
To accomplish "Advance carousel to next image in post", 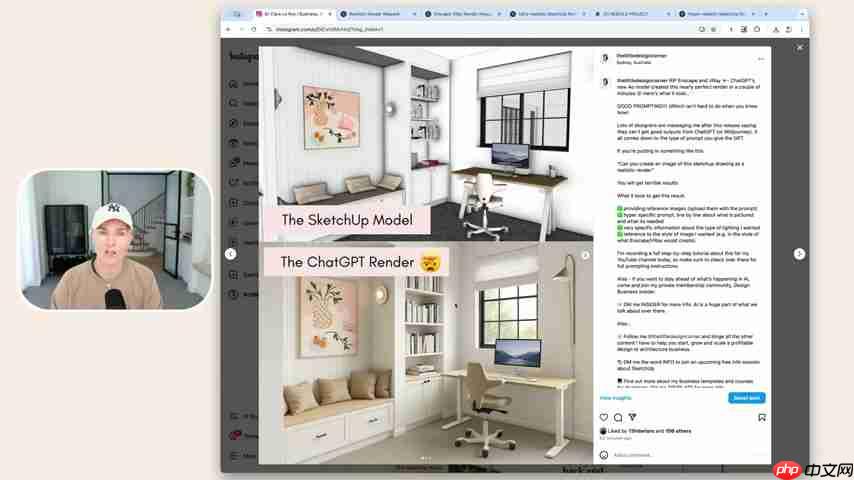I will pos(585,255).
